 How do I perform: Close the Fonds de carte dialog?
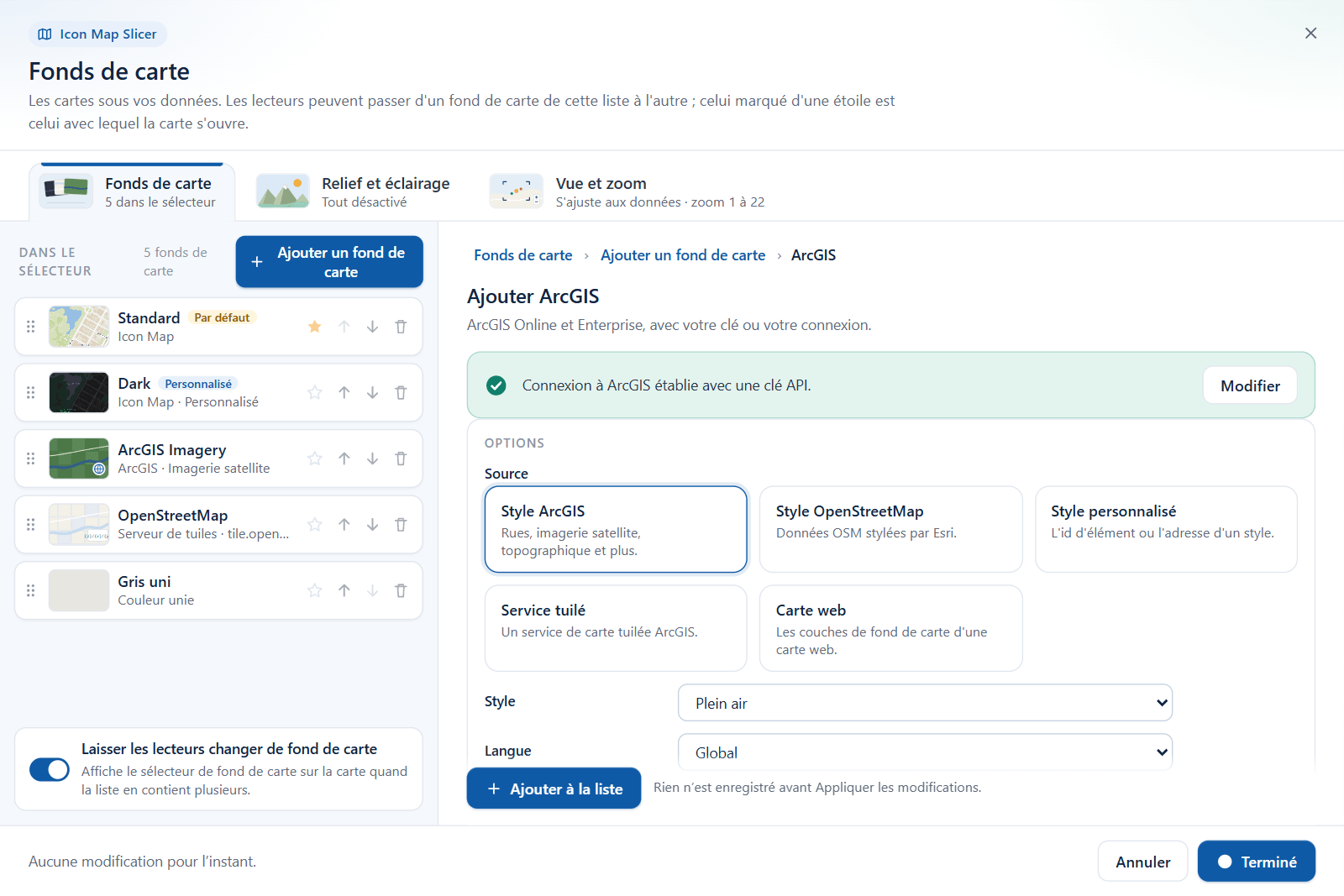pos(1310,33)
